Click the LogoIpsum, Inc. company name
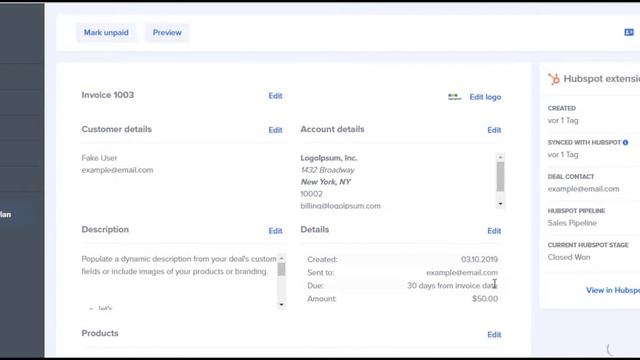 (329, 158)
